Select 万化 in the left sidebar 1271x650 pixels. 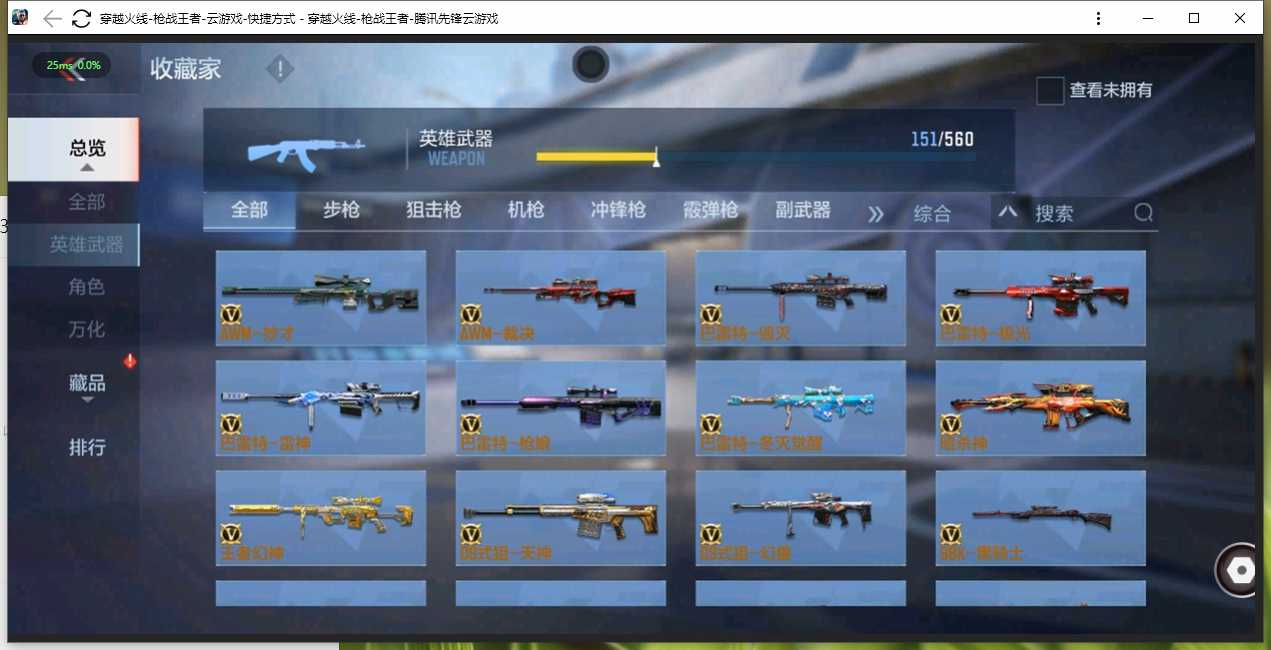coord(86,329)
